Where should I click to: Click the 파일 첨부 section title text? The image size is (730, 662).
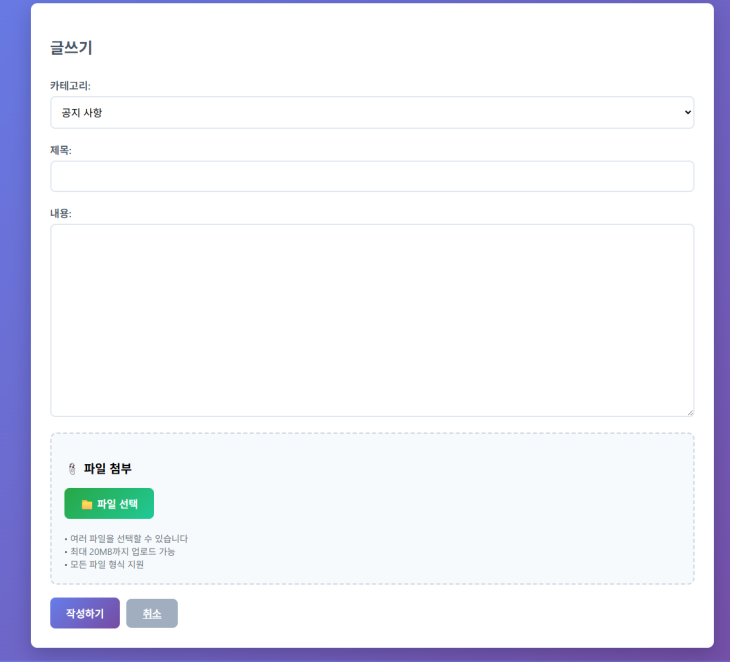(x=107, y=469)
